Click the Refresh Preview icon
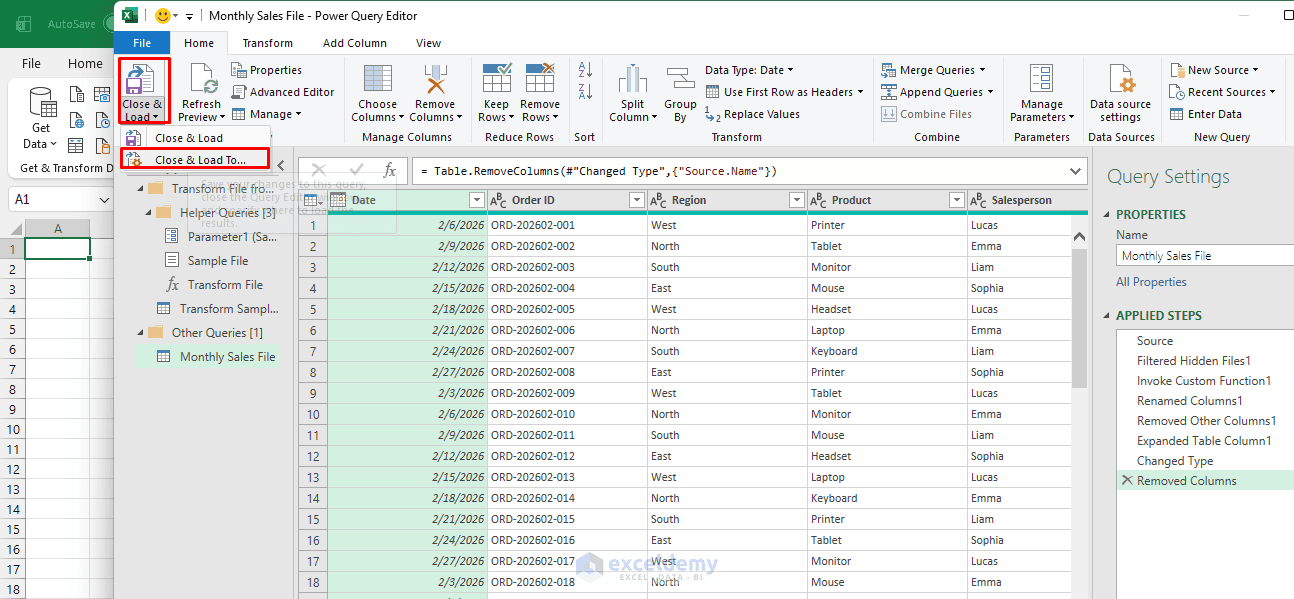 (202, 79)
